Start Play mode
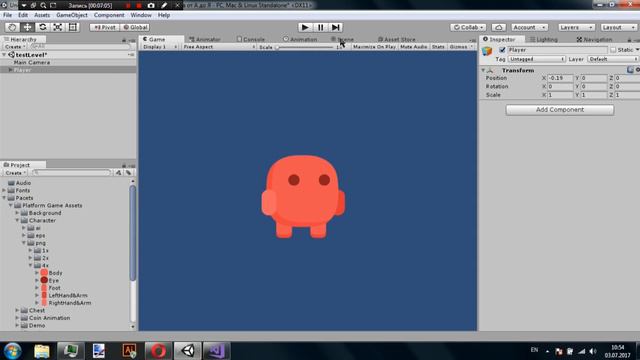The width and height of the screenshot is (640, 360). 304,27
